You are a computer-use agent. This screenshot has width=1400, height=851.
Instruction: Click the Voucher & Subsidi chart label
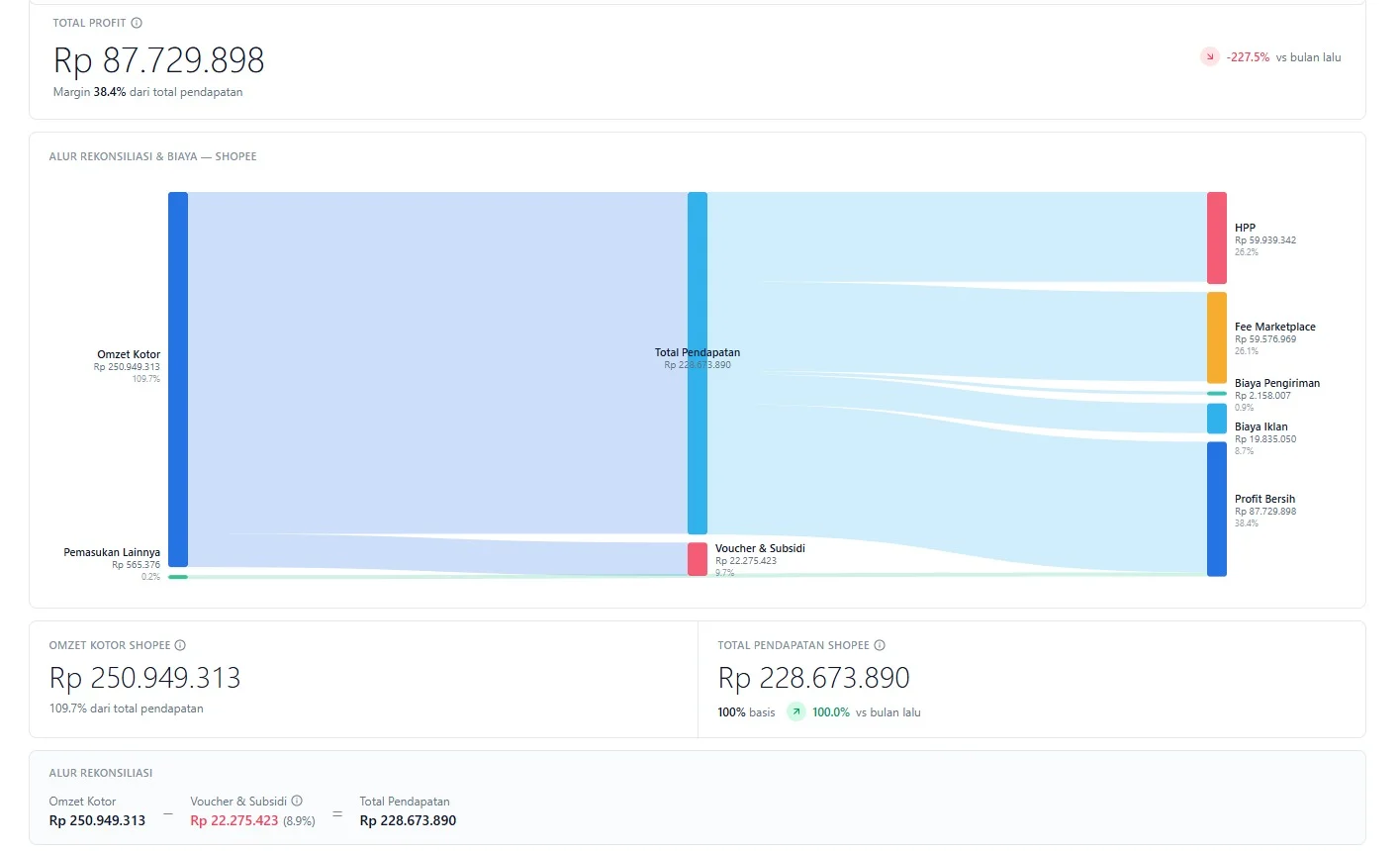click(x=760, y=548)
